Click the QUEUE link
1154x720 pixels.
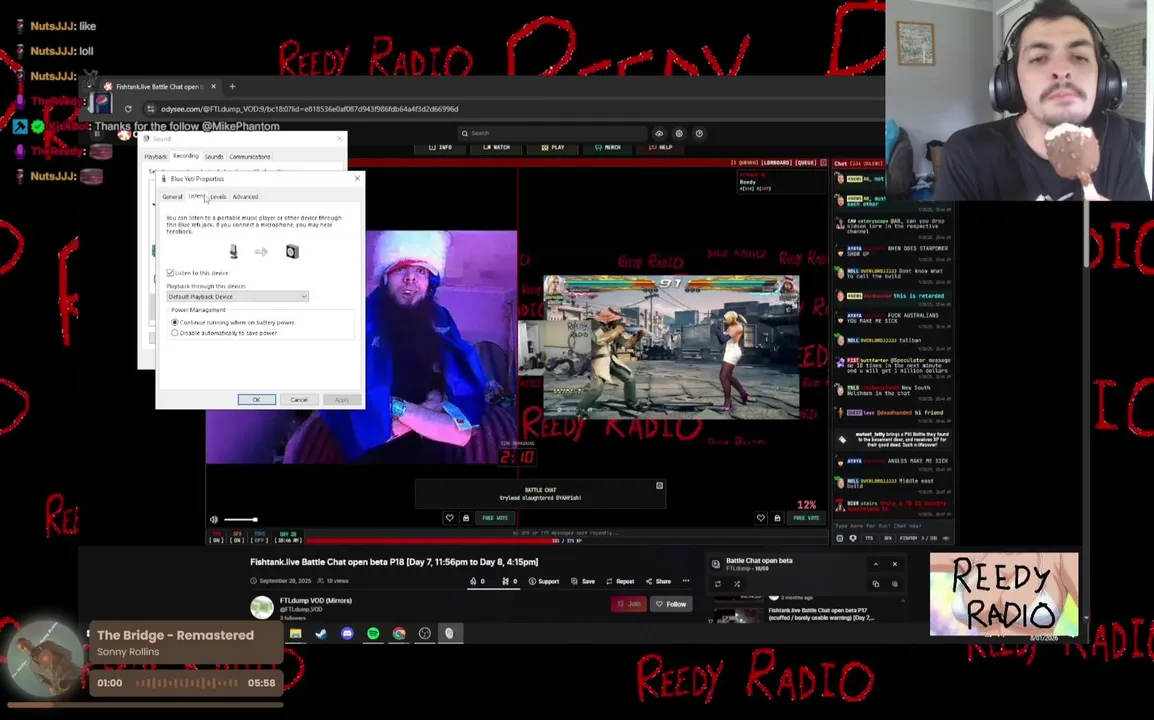tap(806, 163)
